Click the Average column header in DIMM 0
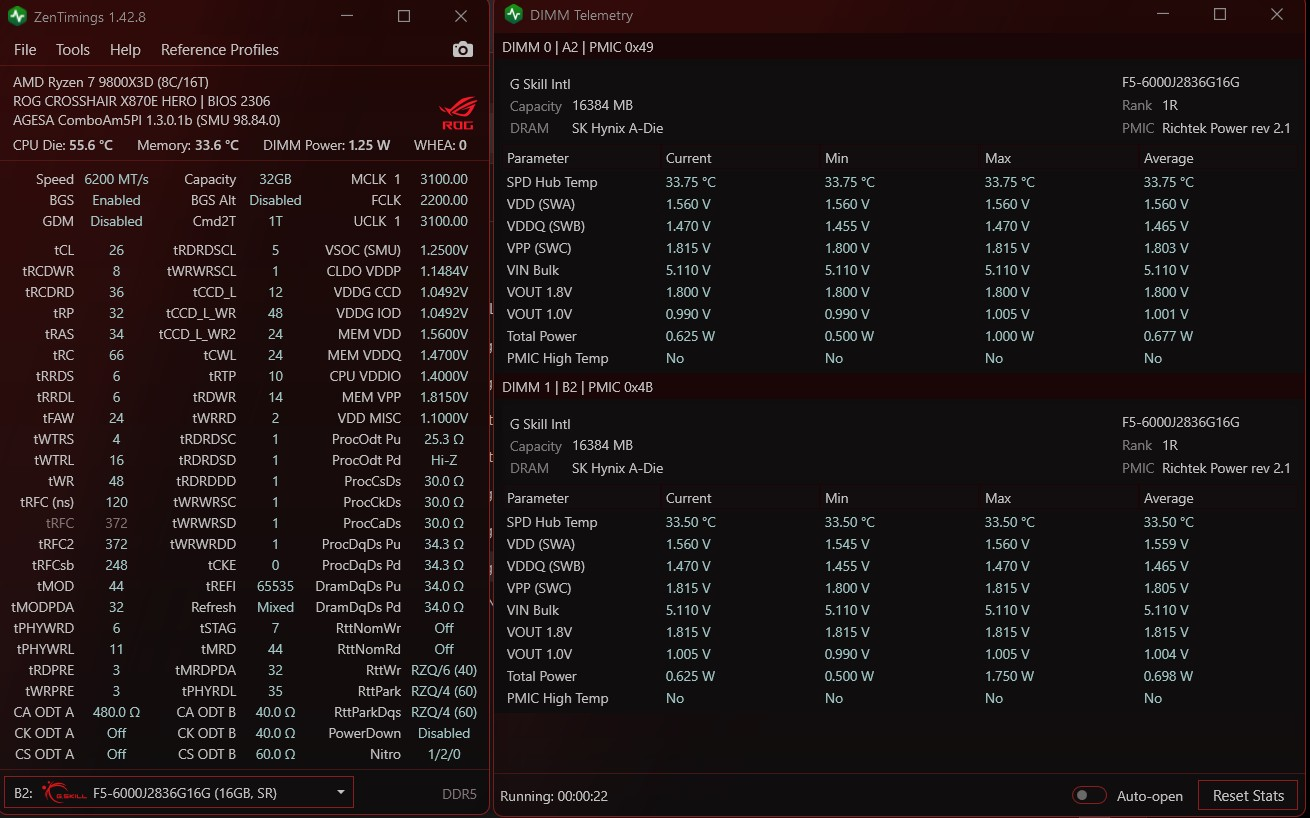The image size is (1310, 818). point(1169,158)
